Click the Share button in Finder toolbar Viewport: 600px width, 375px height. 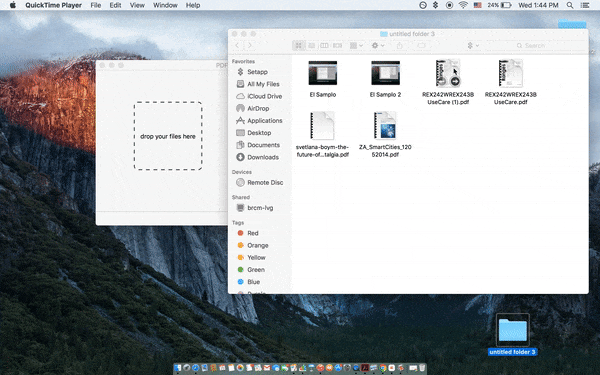399,46
